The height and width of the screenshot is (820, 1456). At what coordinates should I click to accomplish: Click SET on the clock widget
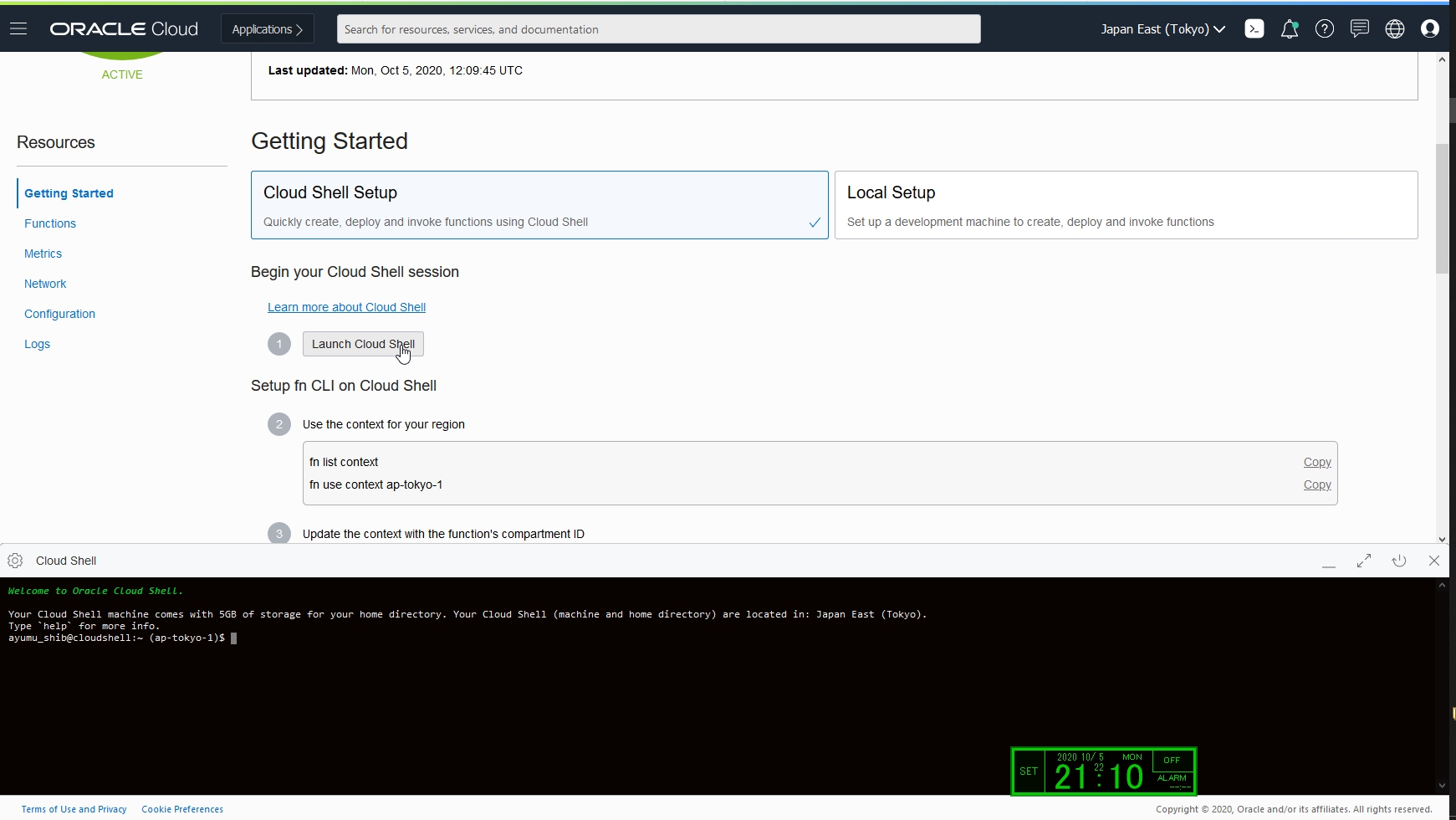pos(1029,771)
